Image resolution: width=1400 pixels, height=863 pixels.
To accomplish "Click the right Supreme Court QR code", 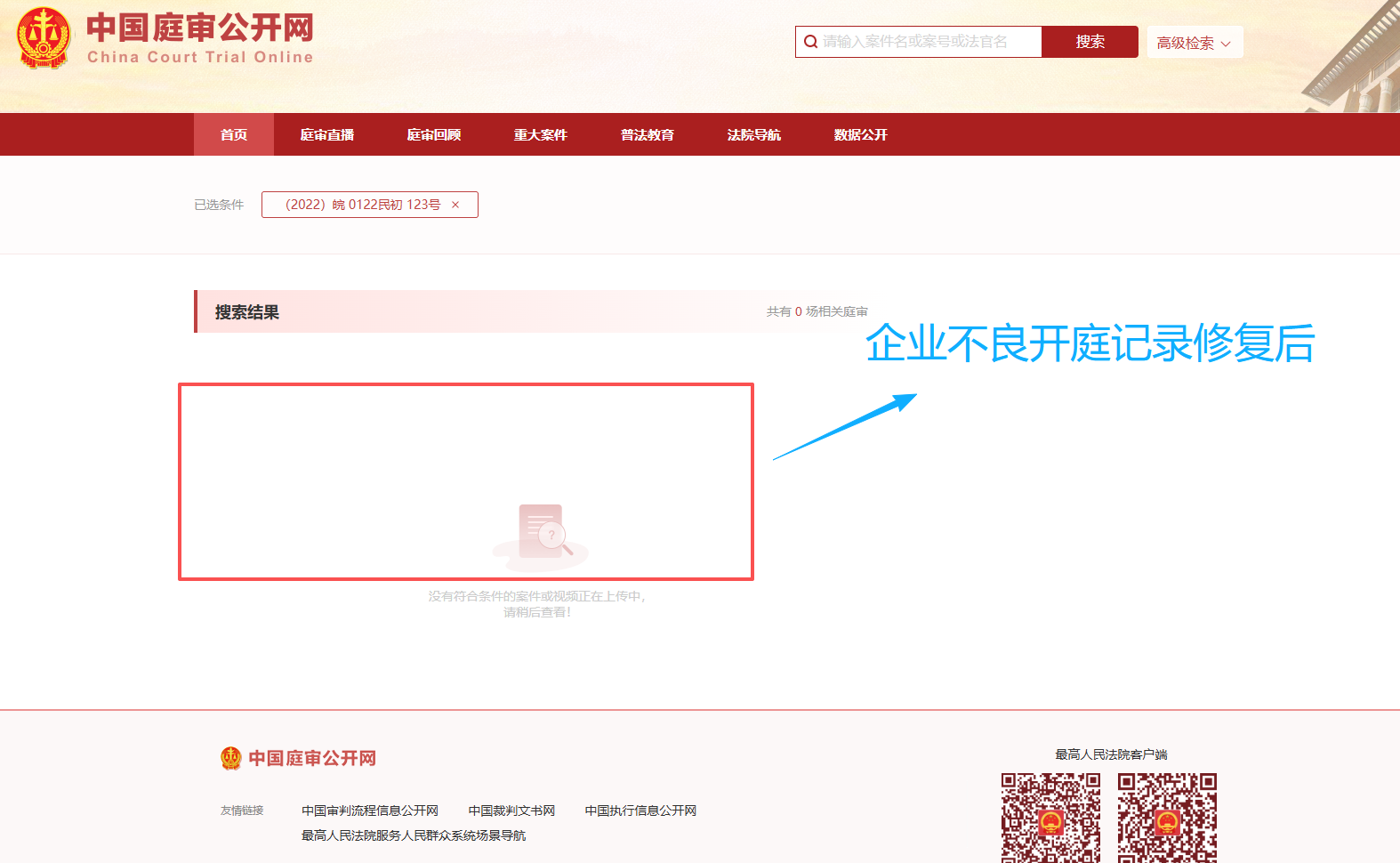I will point(1167,818).
